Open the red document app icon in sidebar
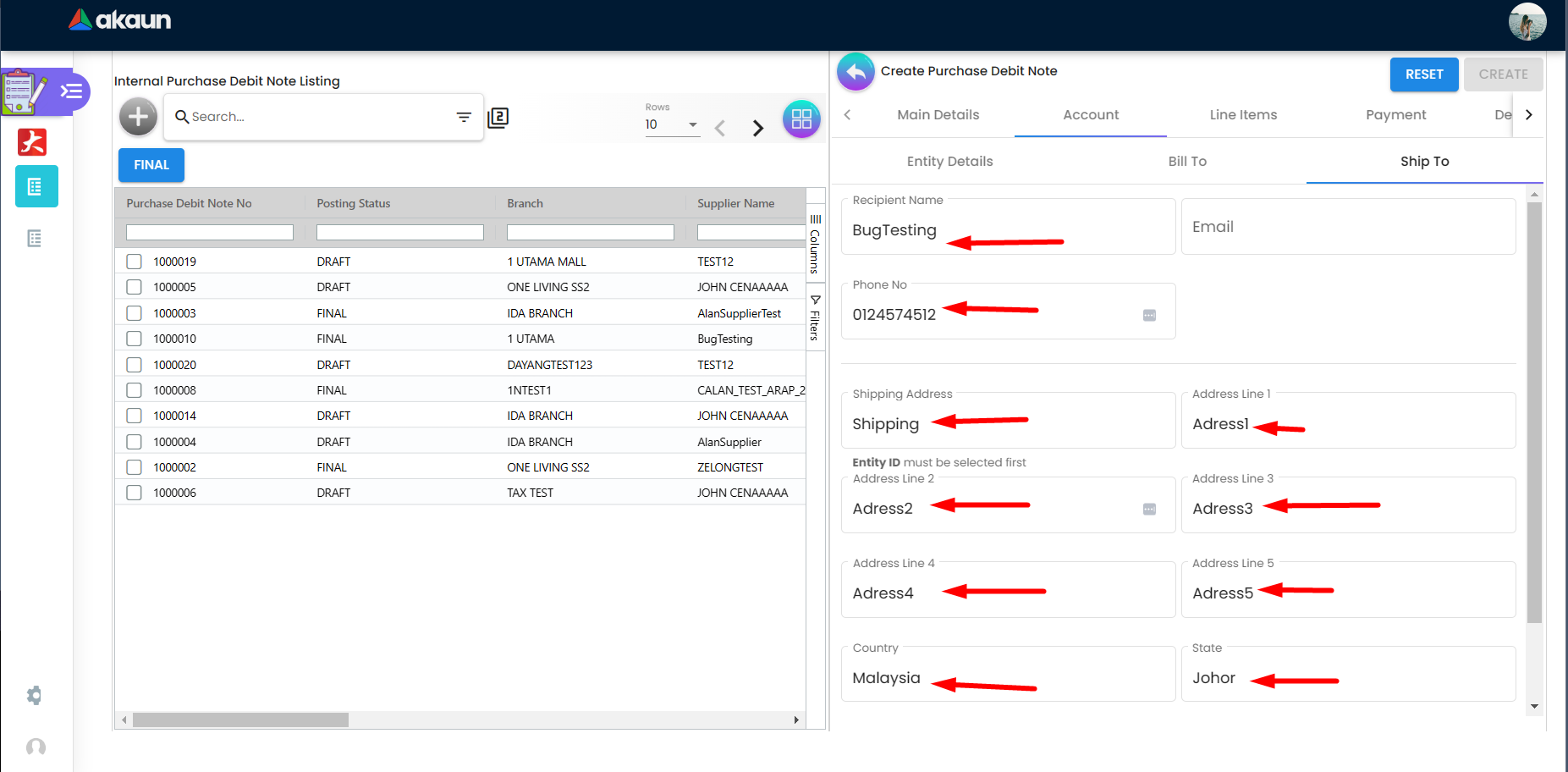The image size is (1568, 772). pos(32,142)
